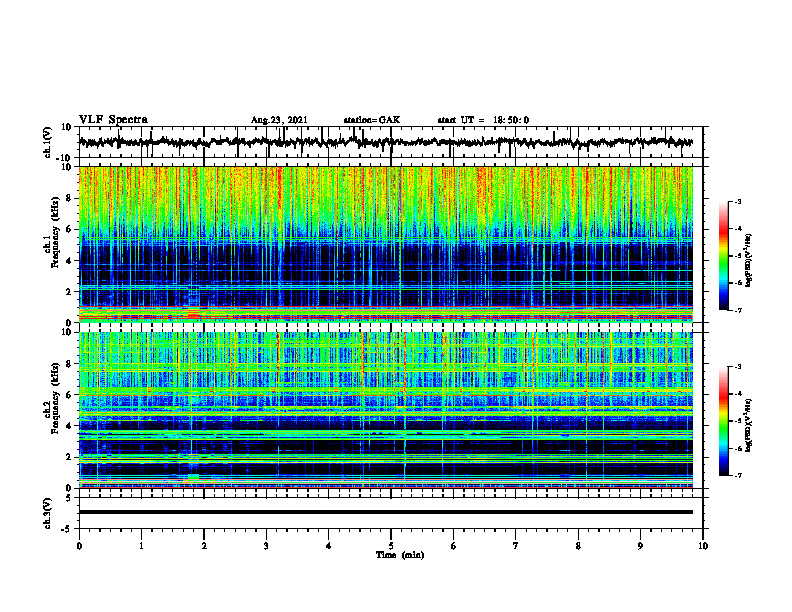This screenshot has width=792, height=612.
Task: Click the '-7' label on ch.1 colorbar
Action: pos(737,310)
